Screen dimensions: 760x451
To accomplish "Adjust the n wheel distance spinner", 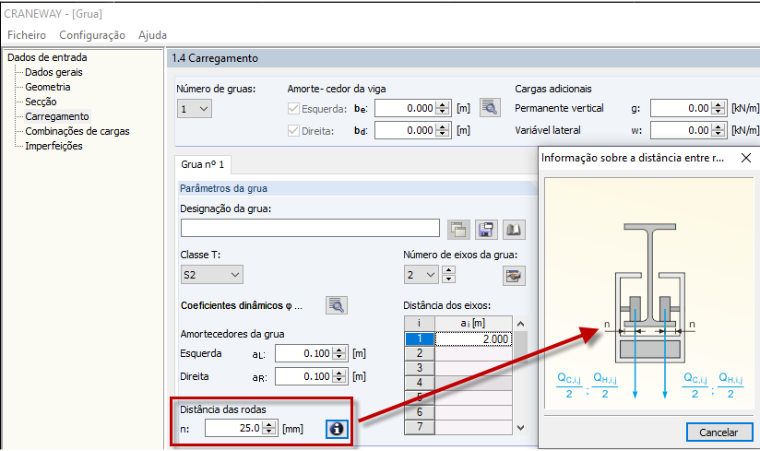I will [x=269, y=428].
